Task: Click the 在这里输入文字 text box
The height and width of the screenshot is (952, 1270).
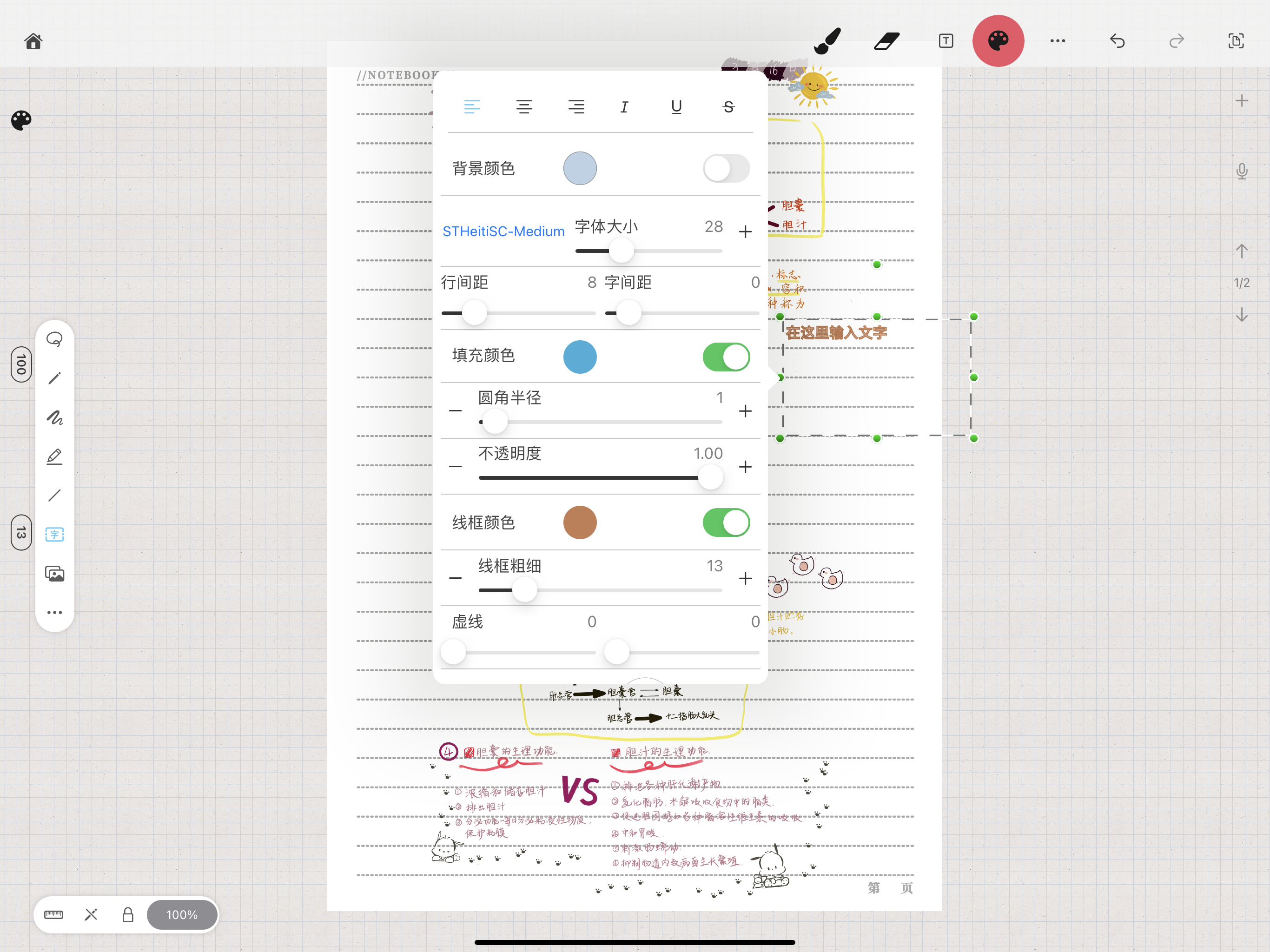Action: (836, 332)
